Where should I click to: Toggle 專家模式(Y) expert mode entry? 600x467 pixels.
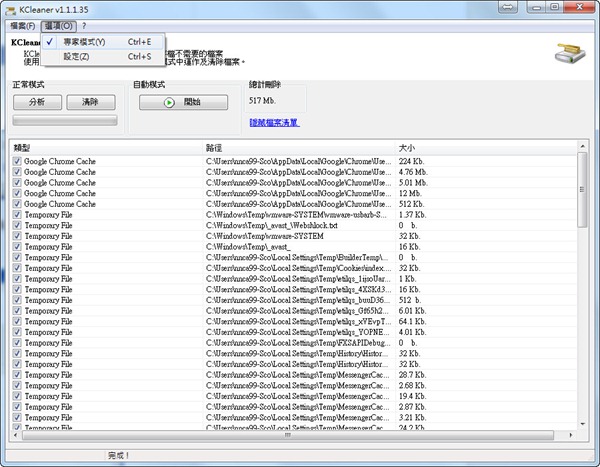103,42
